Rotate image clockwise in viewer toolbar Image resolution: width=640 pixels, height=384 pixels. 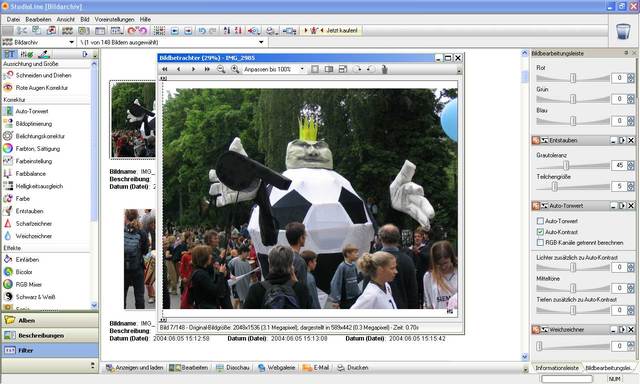click(x=357, y=69)
